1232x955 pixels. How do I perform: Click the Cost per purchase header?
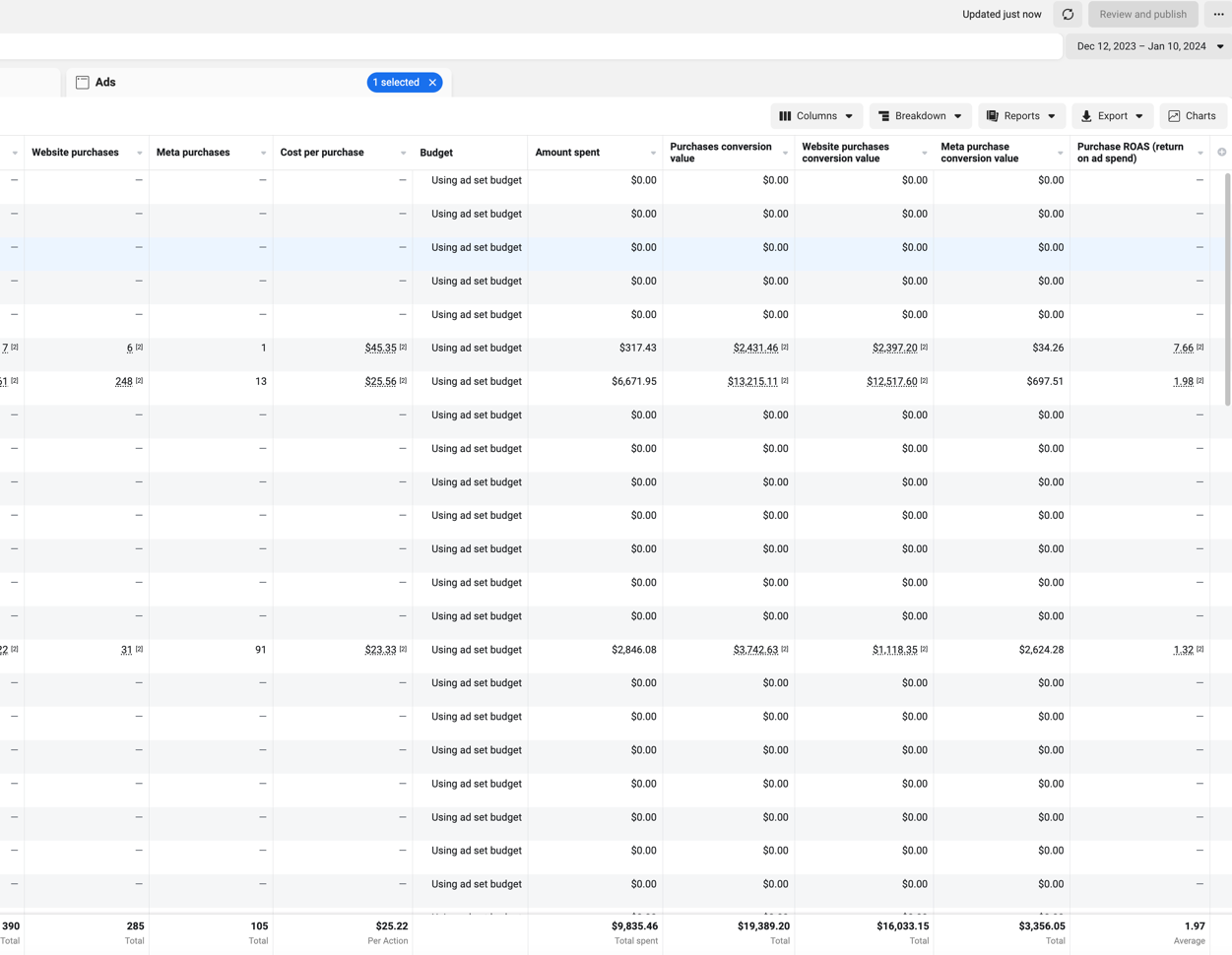click(x=322, y=153)
